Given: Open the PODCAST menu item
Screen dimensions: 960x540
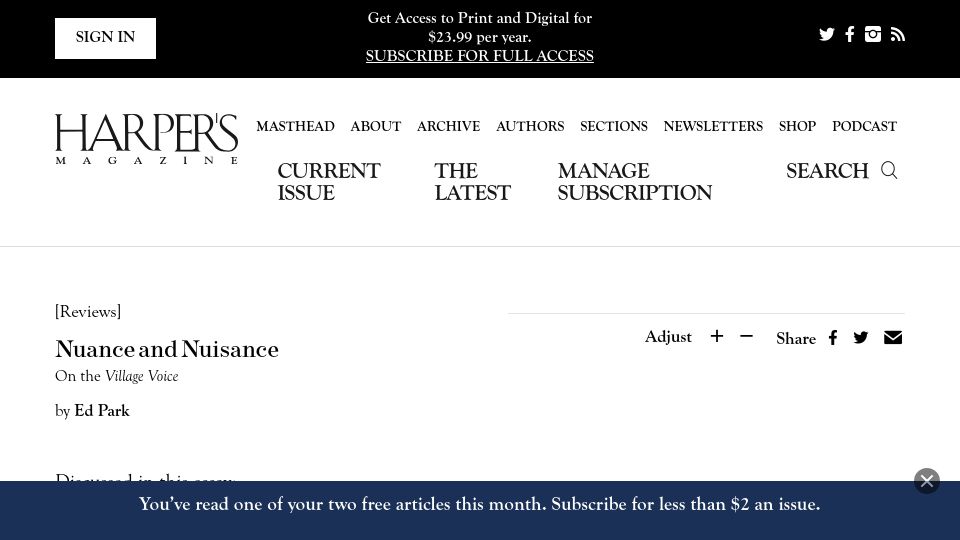Looking at the screenshot, I should click(x=864, y=126).
